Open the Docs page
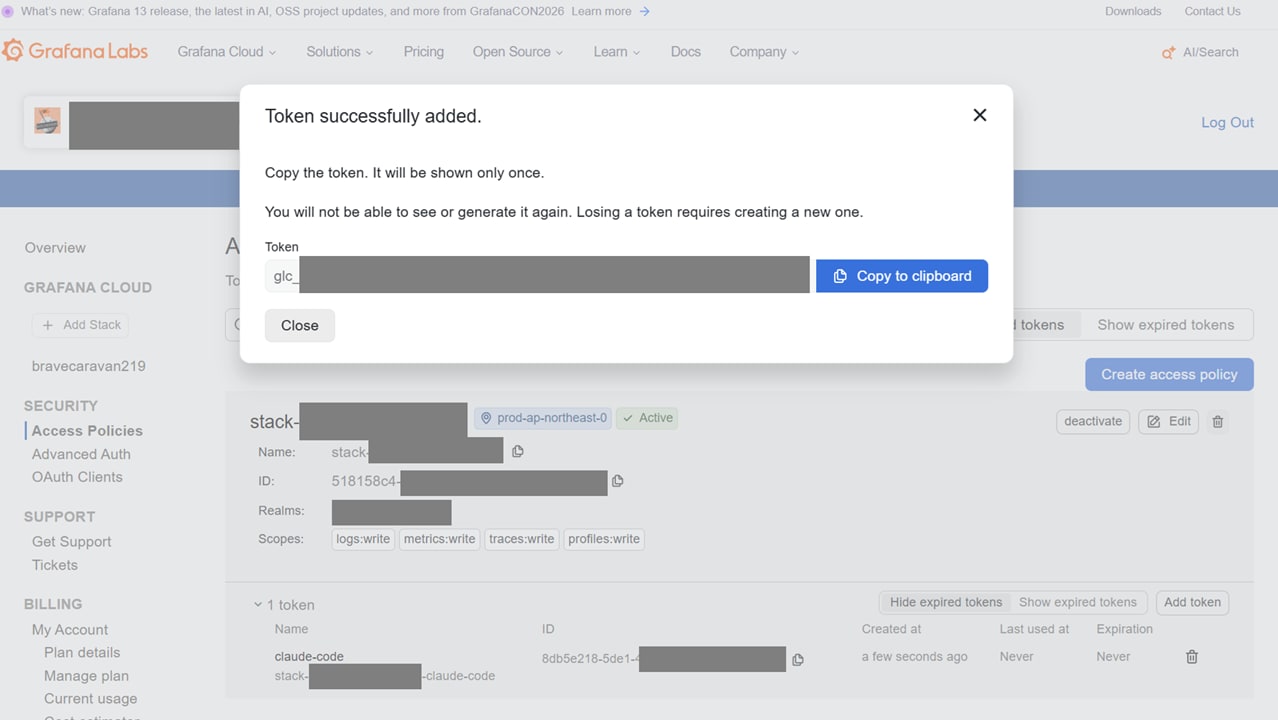Viewport: 1278px width, 720px height. click(x=686, y=52)
